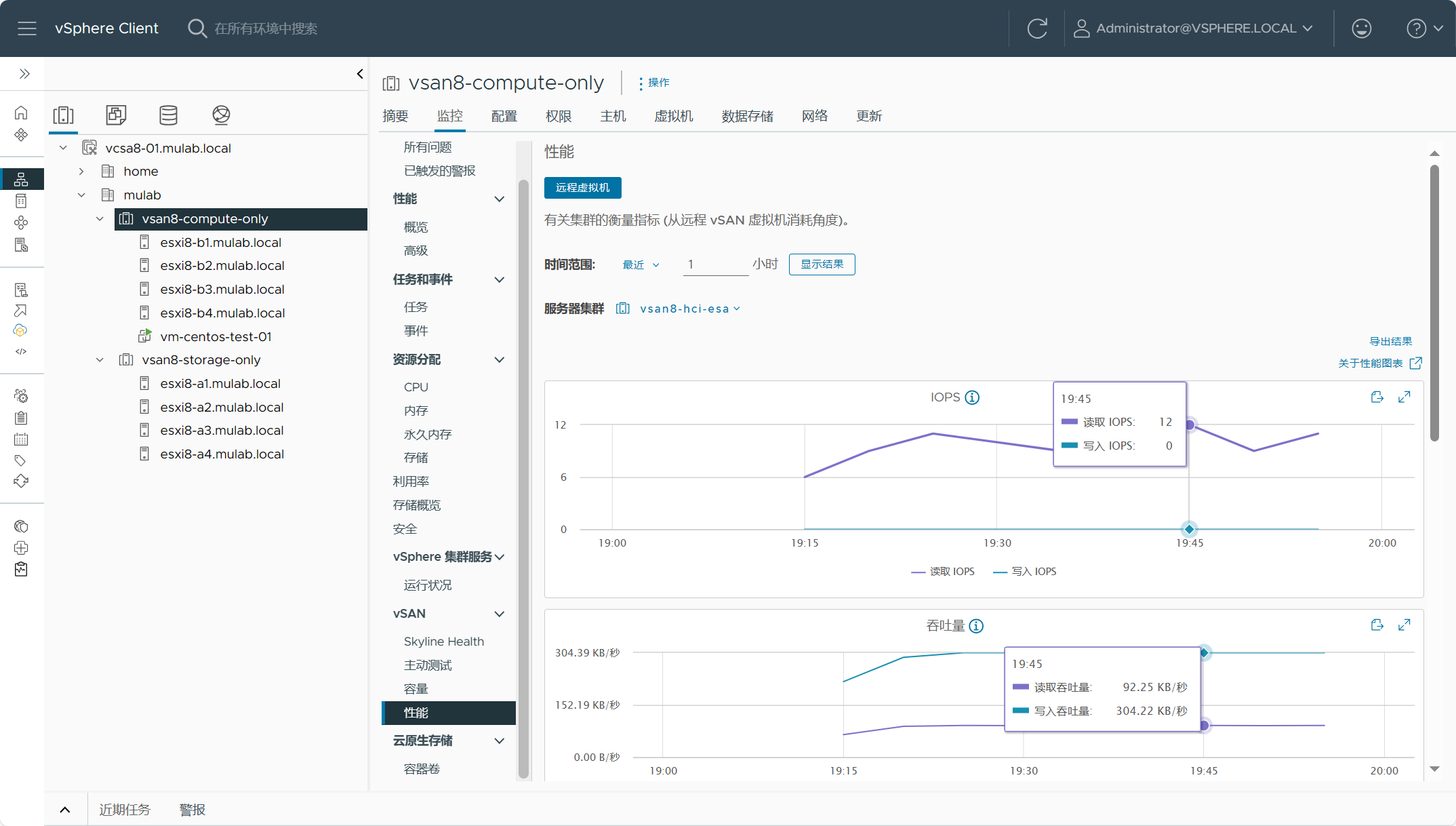Image resolution: width=1456 pixels, height=826 pixels.
Task: Open the 数据存储 tab
Action: 747,116
